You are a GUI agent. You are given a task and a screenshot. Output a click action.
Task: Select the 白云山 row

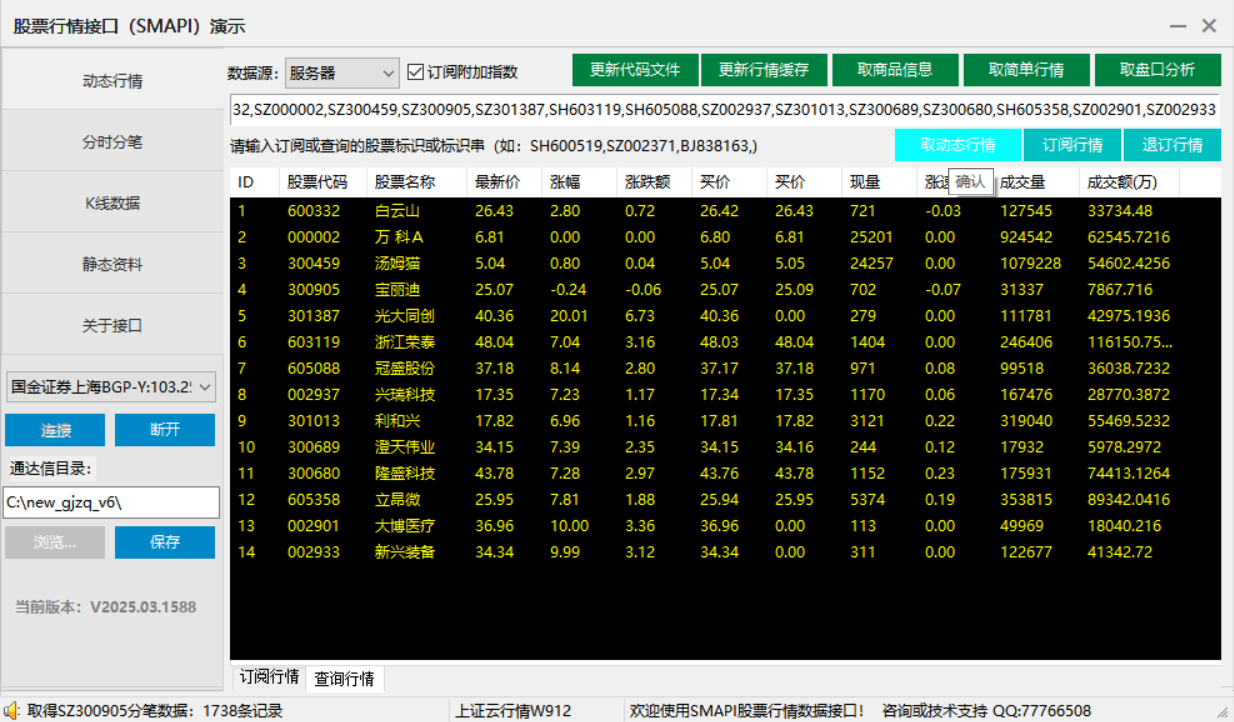tap(725, 211)
